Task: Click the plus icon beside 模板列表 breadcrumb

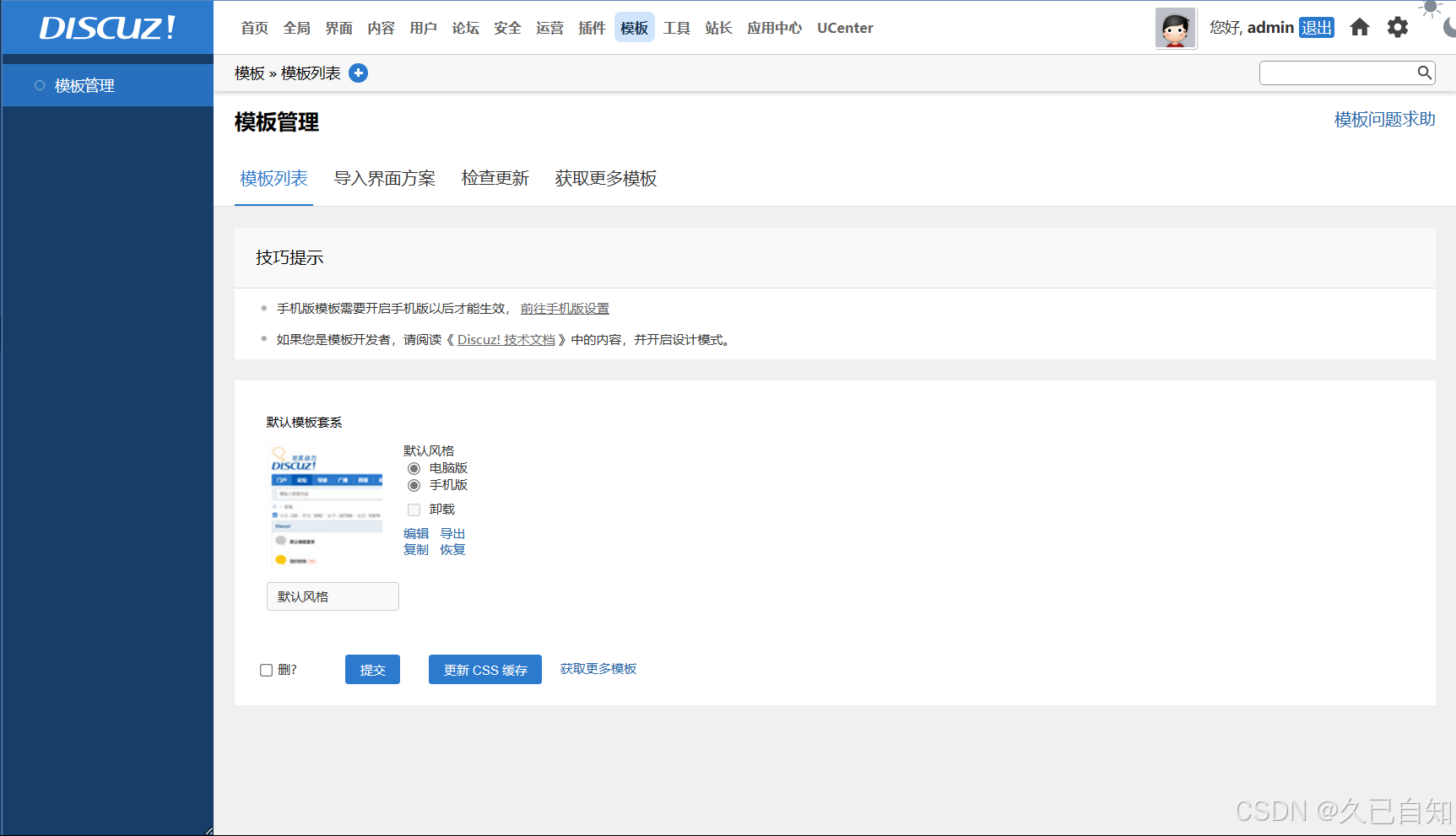Action: tap(358, 73)
